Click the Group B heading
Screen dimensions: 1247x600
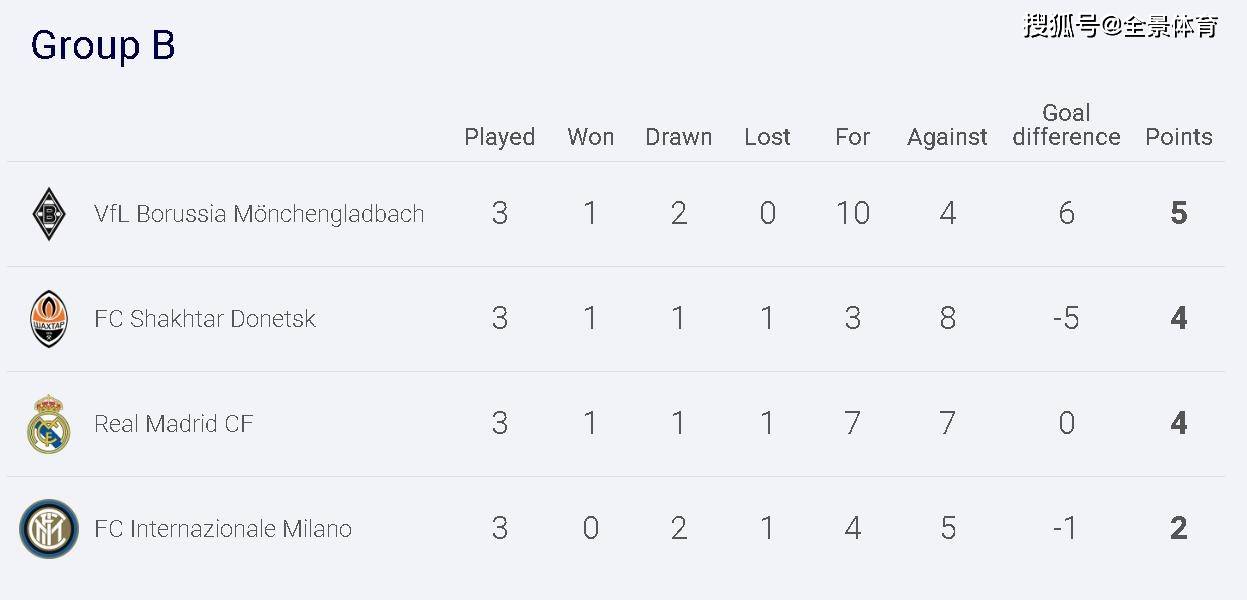pyautogui.click(x=103, y=46)
